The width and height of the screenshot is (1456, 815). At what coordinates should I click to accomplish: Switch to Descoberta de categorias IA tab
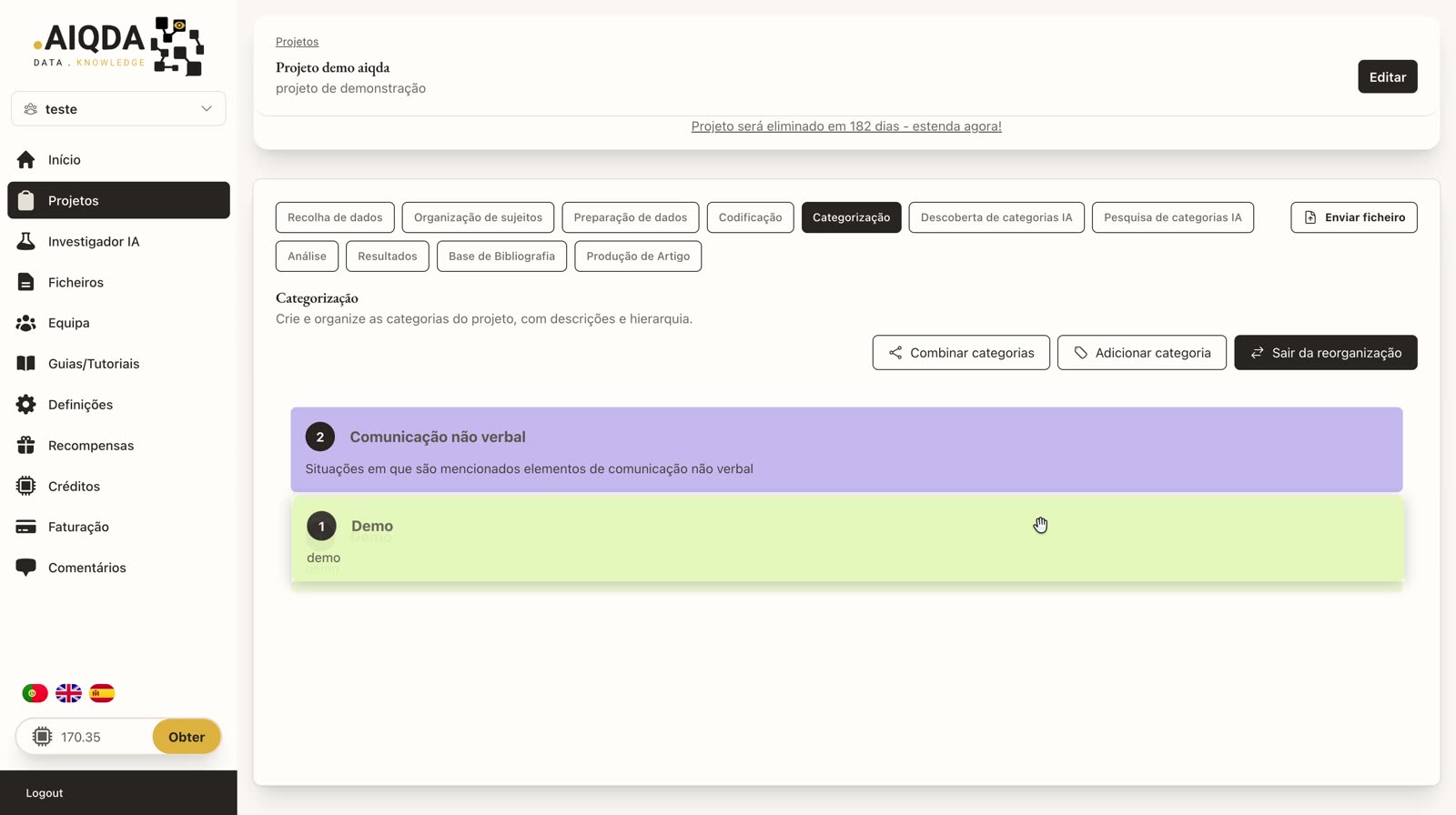click(996, 217)
